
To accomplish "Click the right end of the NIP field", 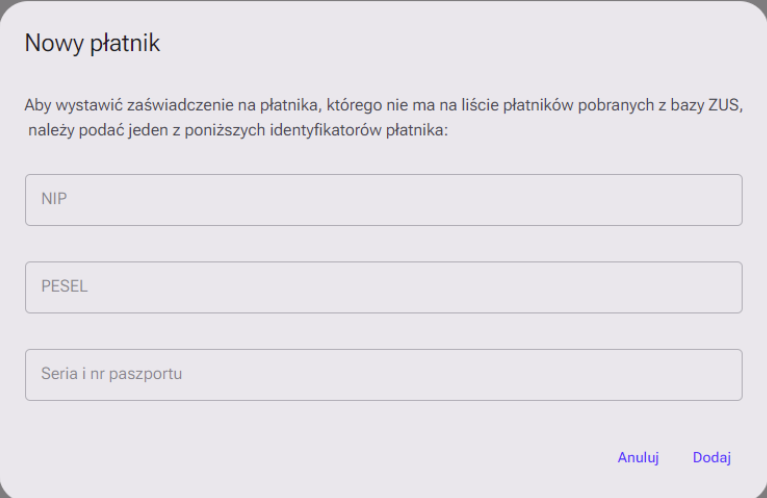I will tap(720, 200).
